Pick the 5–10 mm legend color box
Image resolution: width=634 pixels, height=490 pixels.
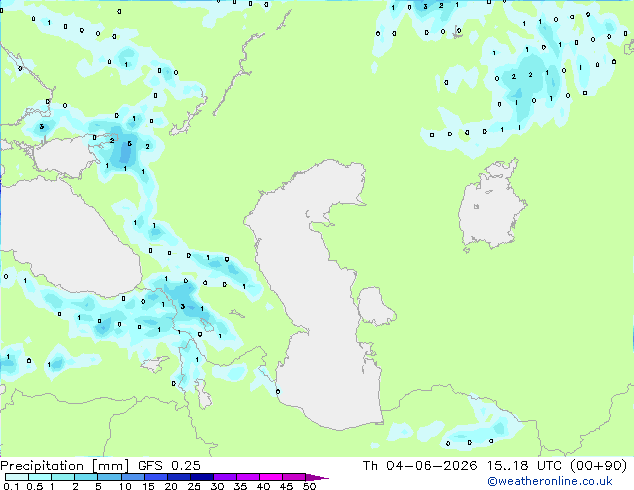pyautogui.click(x=109, y=477)
